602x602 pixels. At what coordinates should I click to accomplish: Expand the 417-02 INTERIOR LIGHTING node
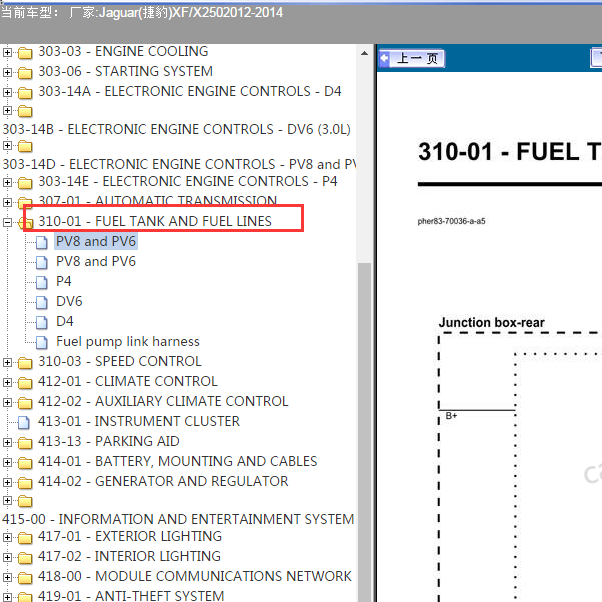pos(7,557)
